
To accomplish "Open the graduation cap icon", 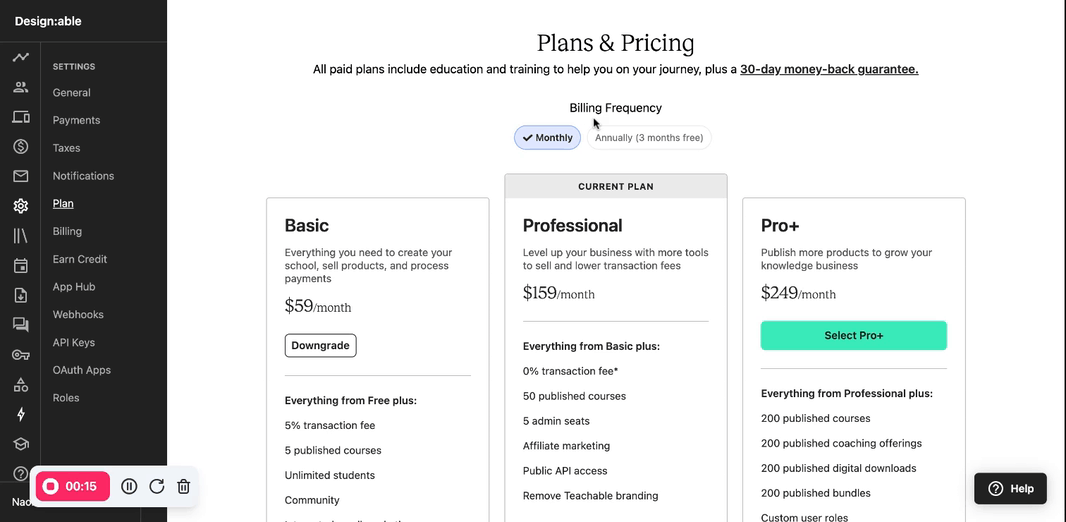I will coord(20,444).
